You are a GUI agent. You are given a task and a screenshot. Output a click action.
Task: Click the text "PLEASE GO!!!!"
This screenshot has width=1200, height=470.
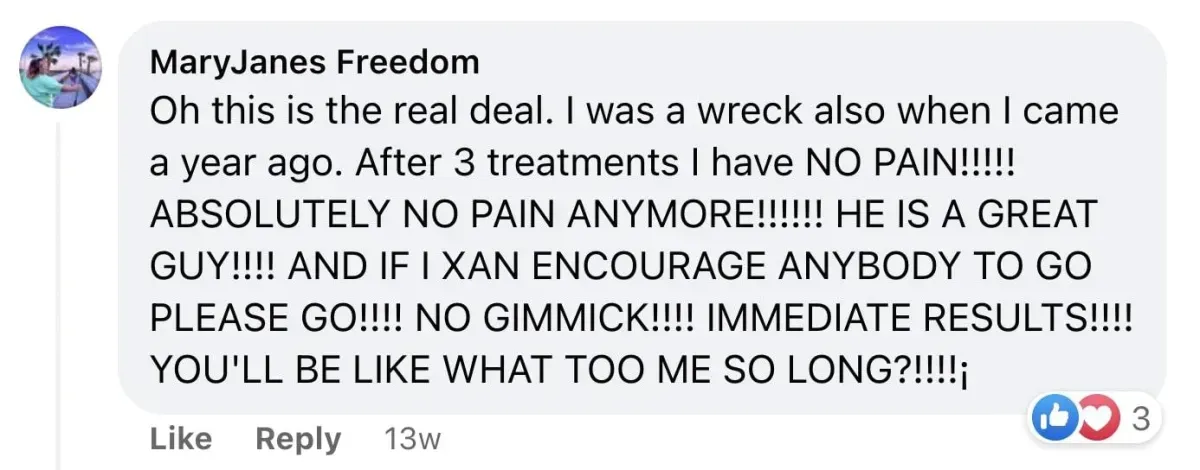click(277, 315)
